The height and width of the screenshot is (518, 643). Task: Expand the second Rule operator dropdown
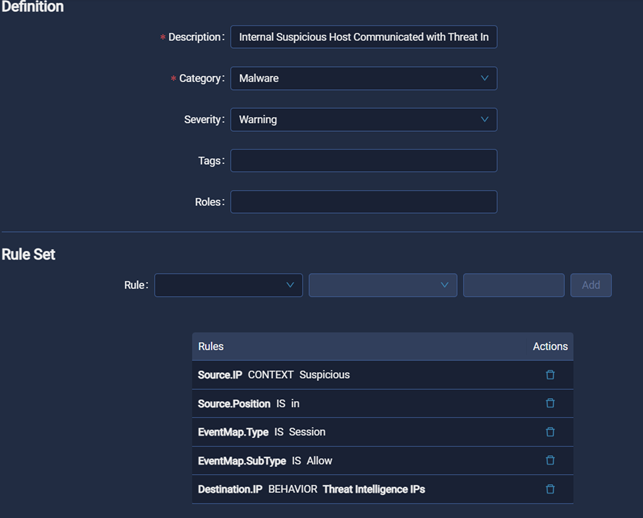[x=382, y=285]
